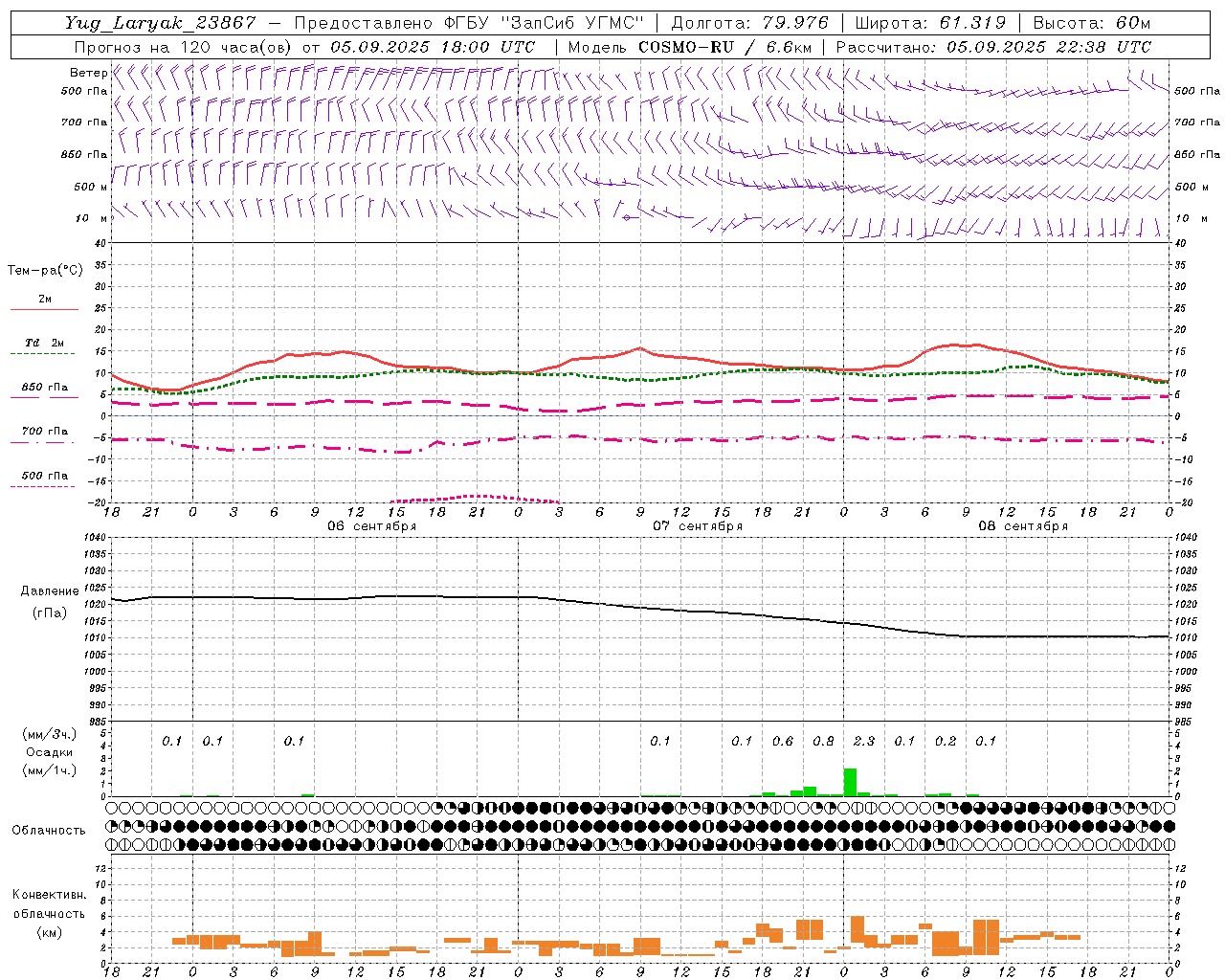Click the 'Осадки' precipitation panel label

[x=50, y=752]
